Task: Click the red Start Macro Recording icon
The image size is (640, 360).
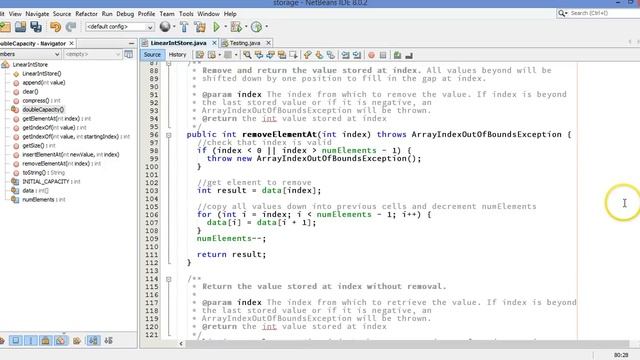Action: (x=371, y=55)
